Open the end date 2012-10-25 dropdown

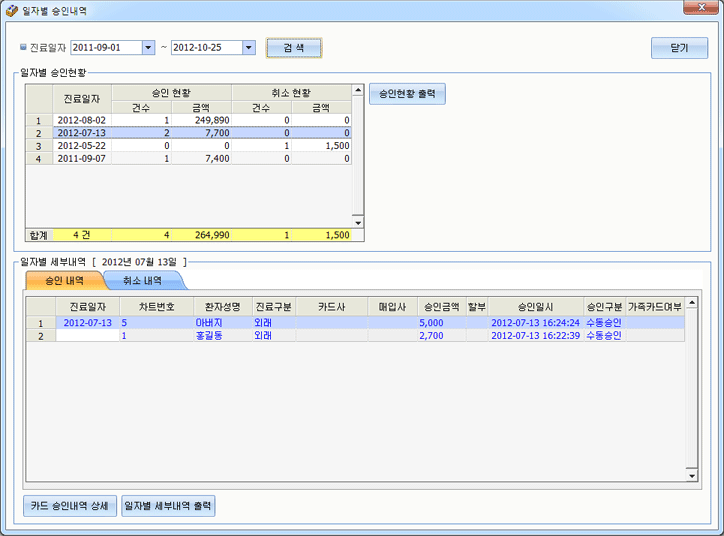pyautogui.click(x=248, y=47)
